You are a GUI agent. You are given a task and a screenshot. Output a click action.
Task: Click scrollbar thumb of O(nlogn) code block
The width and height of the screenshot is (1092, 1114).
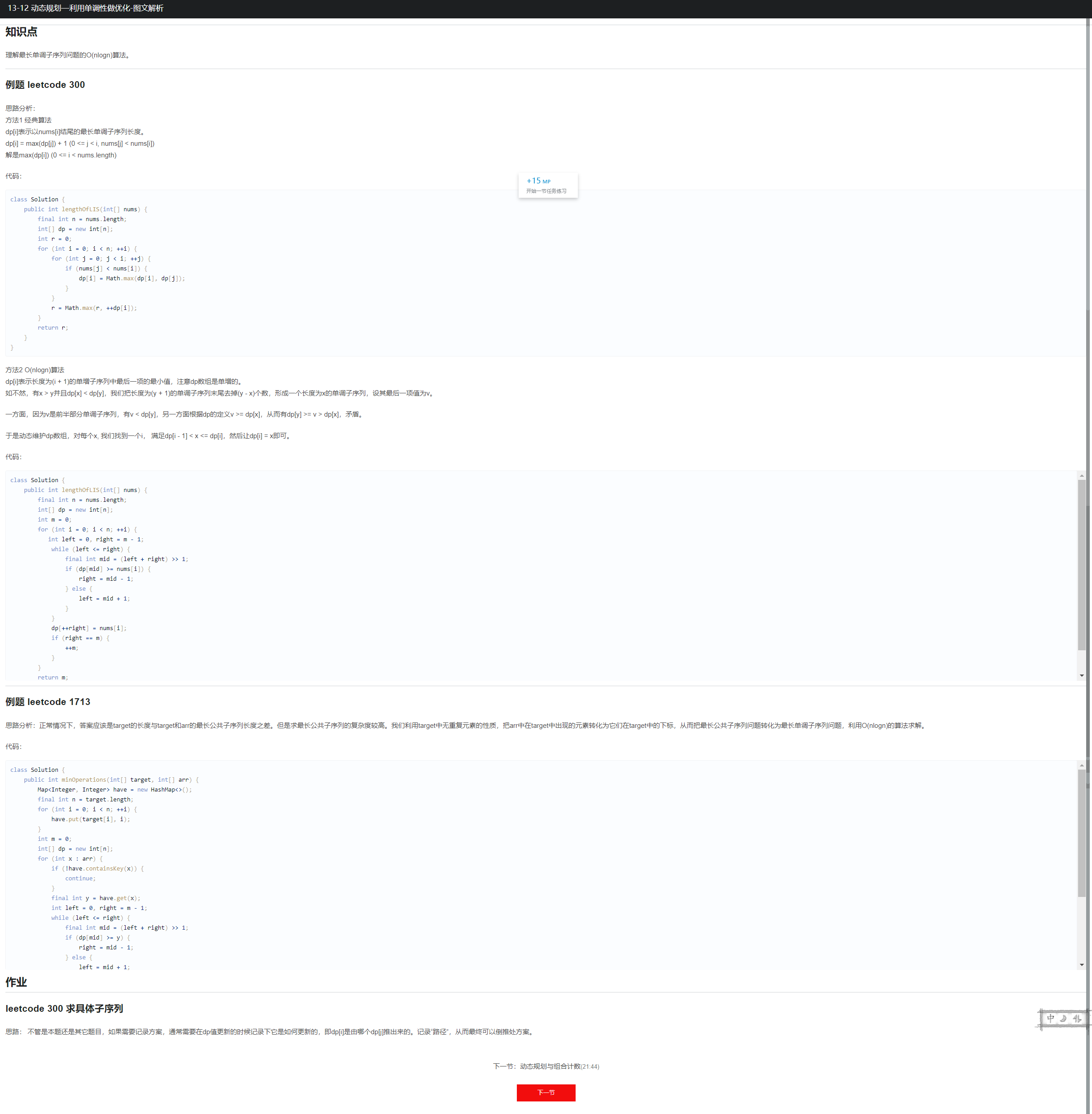click(x=1081, y=565)
